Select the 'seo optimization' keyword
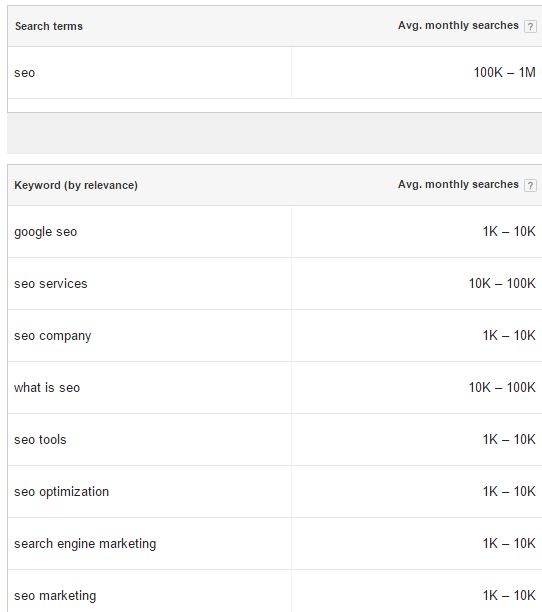The height and width of the screenshot is (612, 542). (62, 491)
